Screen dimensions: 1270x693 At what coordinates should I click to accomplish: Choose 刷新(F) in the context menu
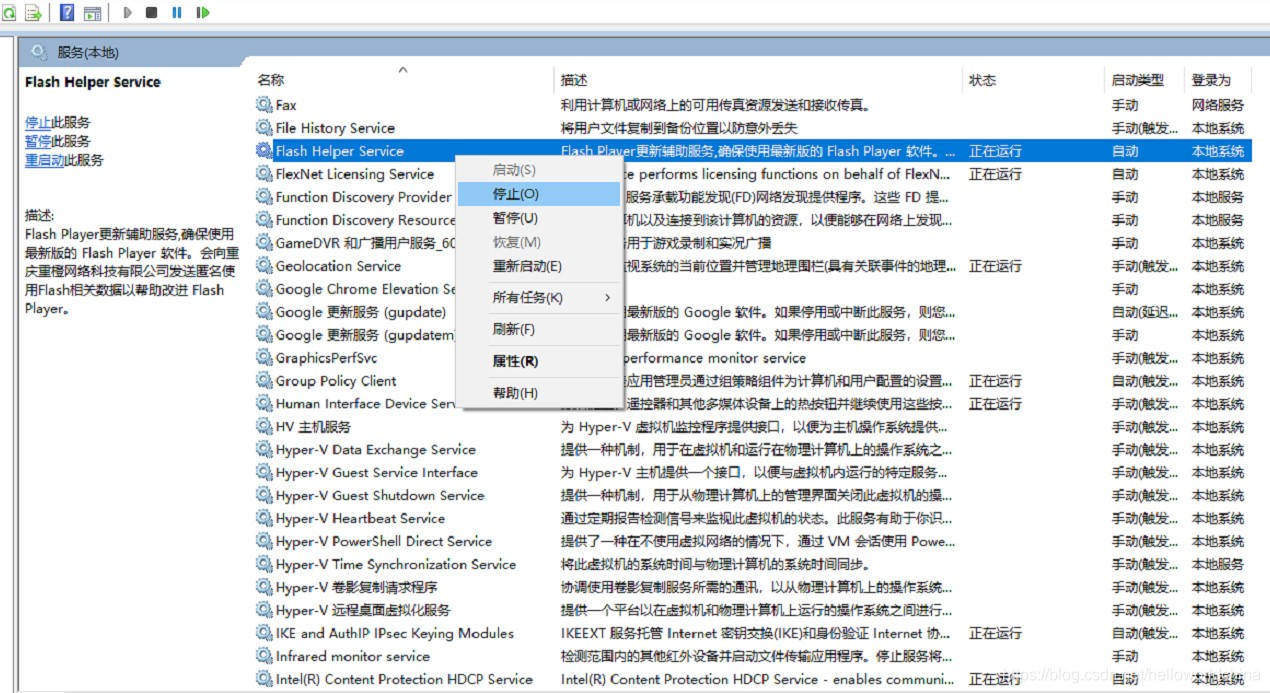[x=538, y=329]
